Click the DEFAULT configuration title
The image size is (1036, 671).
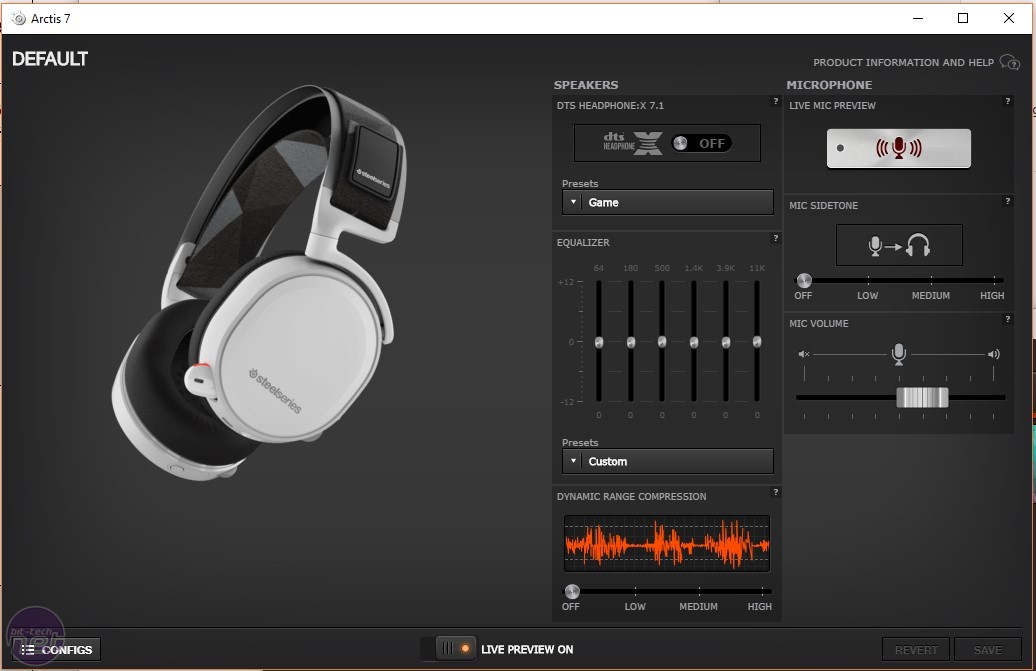[50, 59]
